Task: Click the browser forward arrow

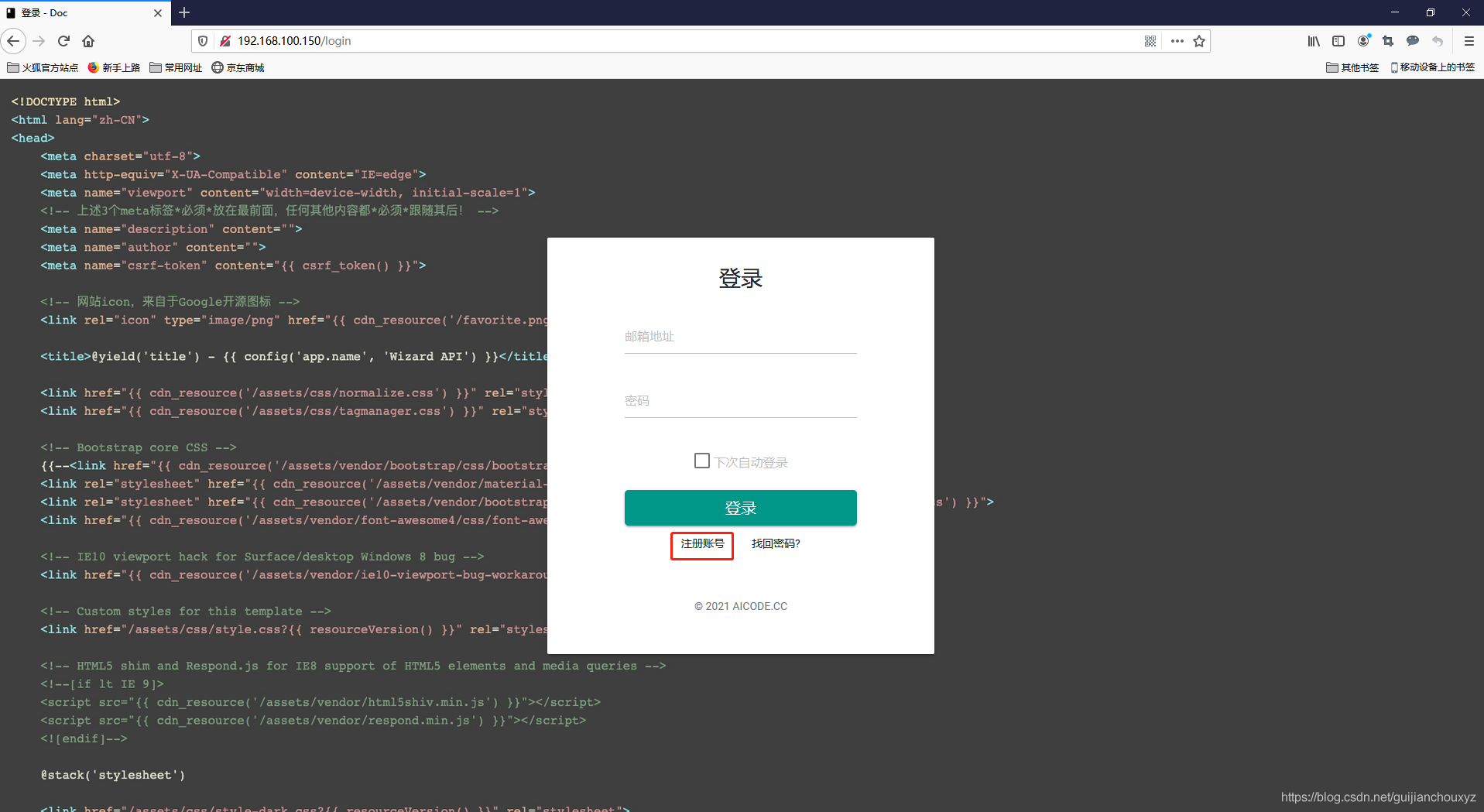Action: pyautogui.click(x=39, y=41)
